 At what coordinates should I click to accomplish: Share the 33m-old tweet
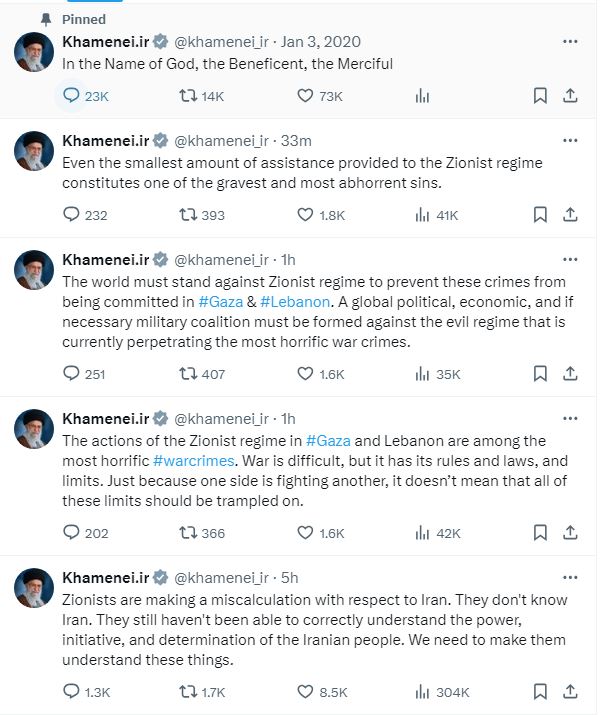point(570,214)
